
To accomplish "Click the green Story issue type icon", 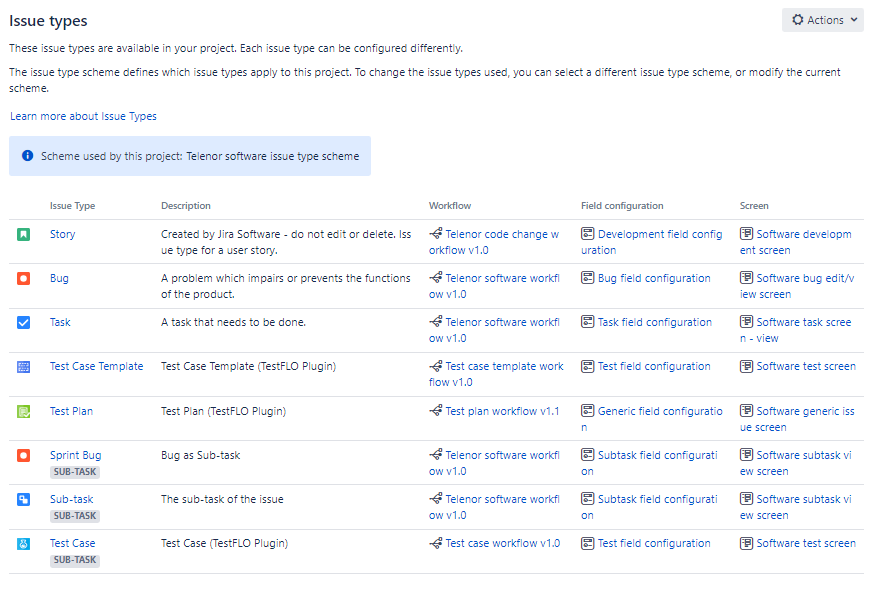I will coord(24,234).
